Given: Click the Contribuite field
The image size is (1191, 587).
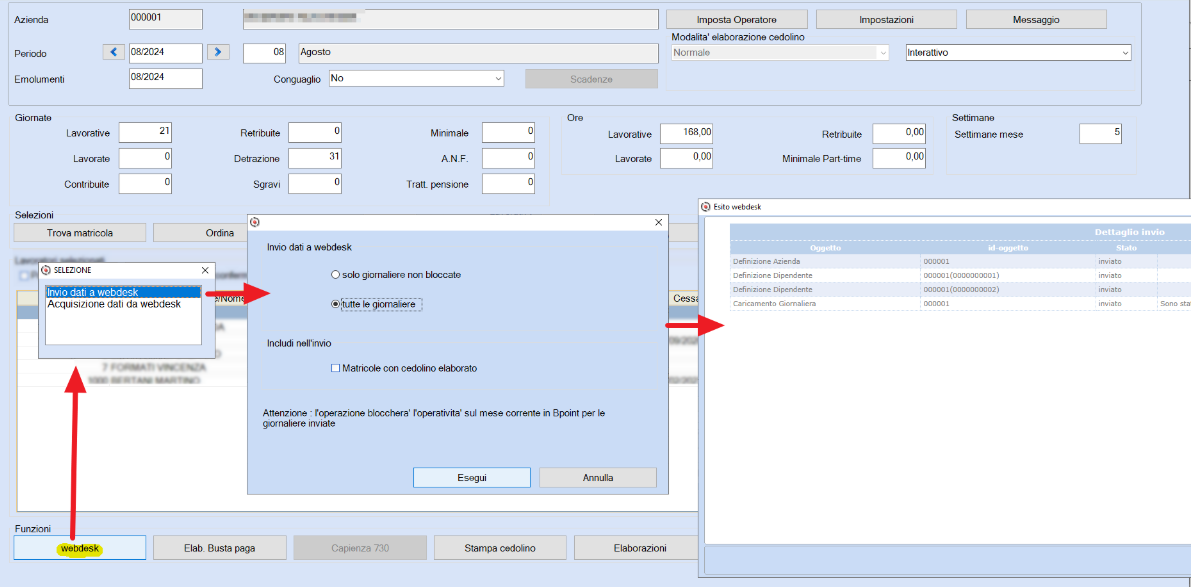Looking at the screenshot, I should coord(145,184).
